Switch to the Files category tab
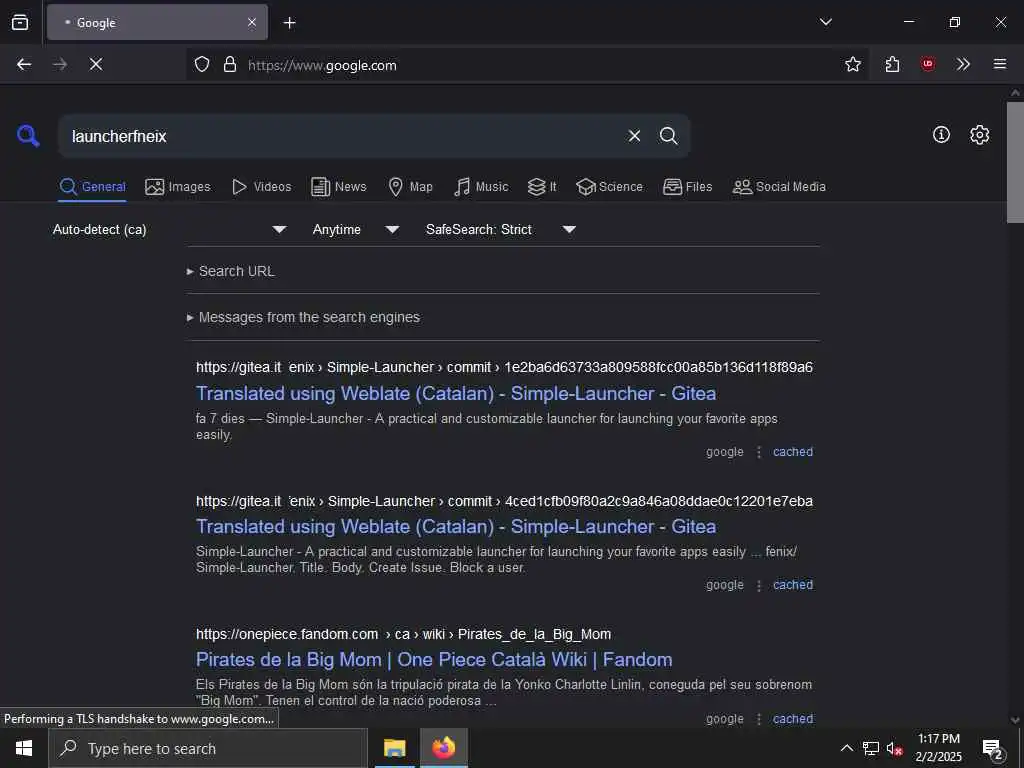Viewport: 1024px width, 768px height. click(688, 187)
